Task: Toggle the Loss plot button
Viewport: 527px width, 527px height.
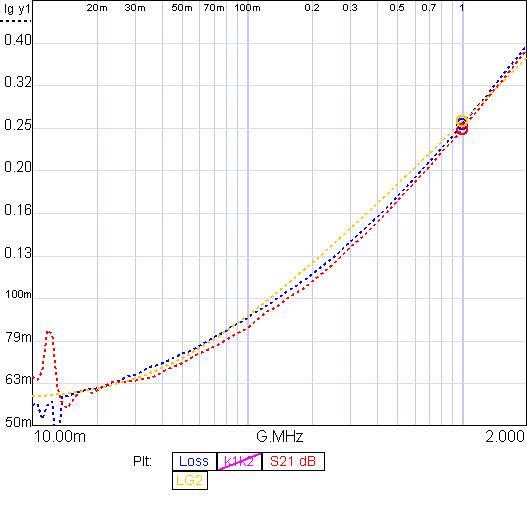Action: pyautogui.click(x=194, y=461)
